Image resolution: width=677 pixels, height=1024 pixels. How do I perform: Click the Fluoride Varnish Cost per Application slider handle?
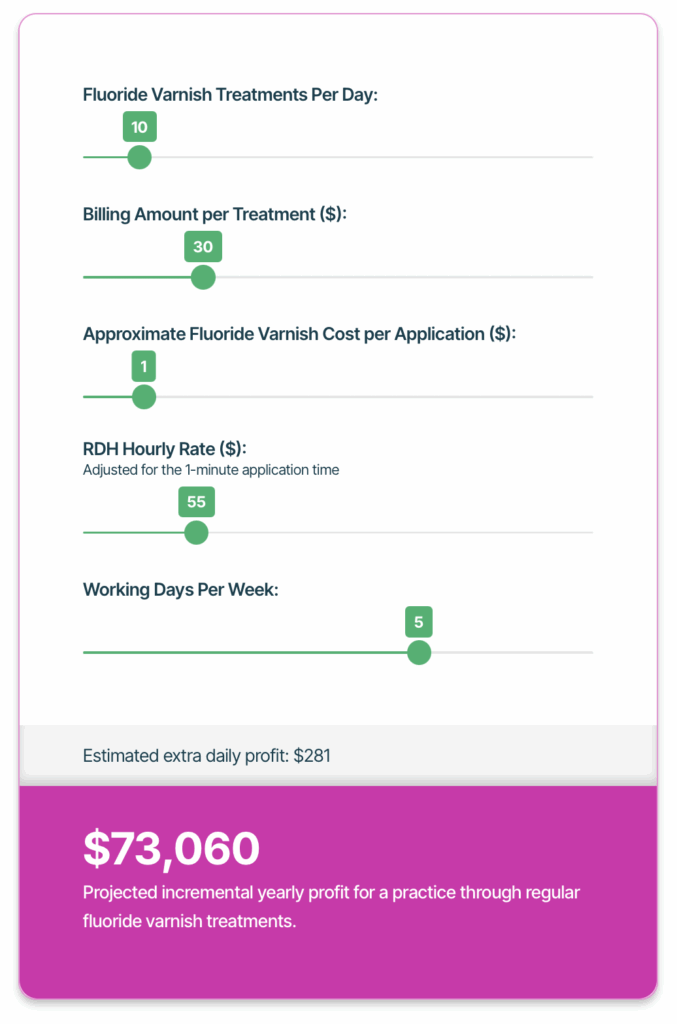tap(144, 397)
